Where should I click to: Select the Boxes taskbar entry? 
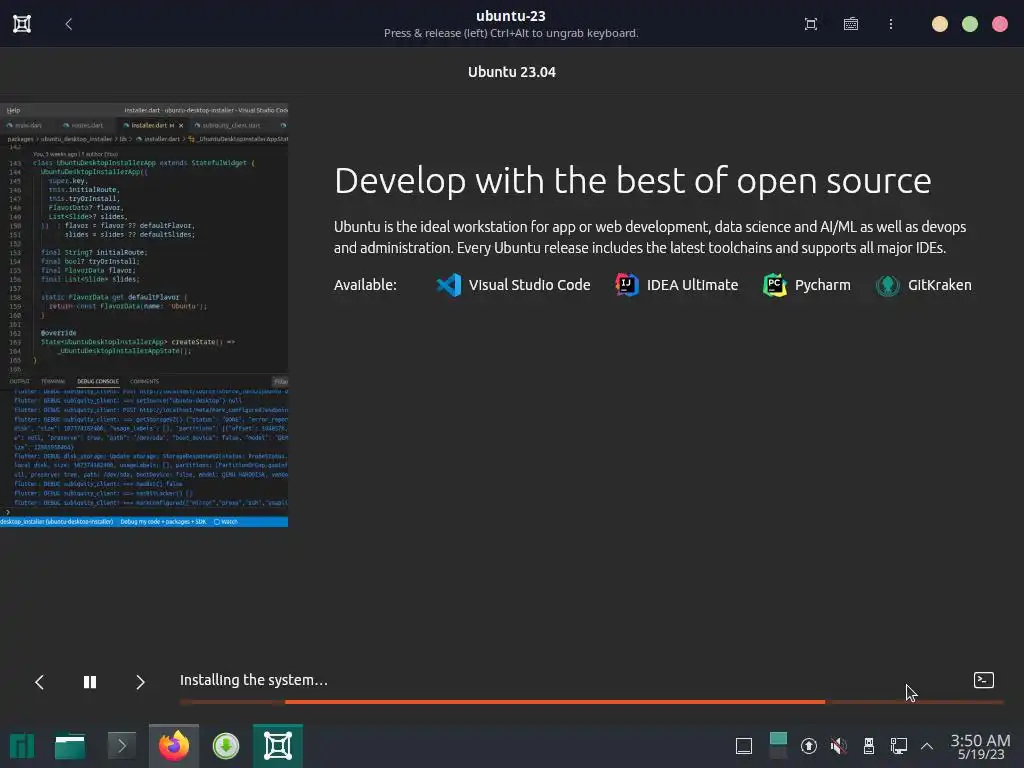pyautogui.click(x=278, y=746)
